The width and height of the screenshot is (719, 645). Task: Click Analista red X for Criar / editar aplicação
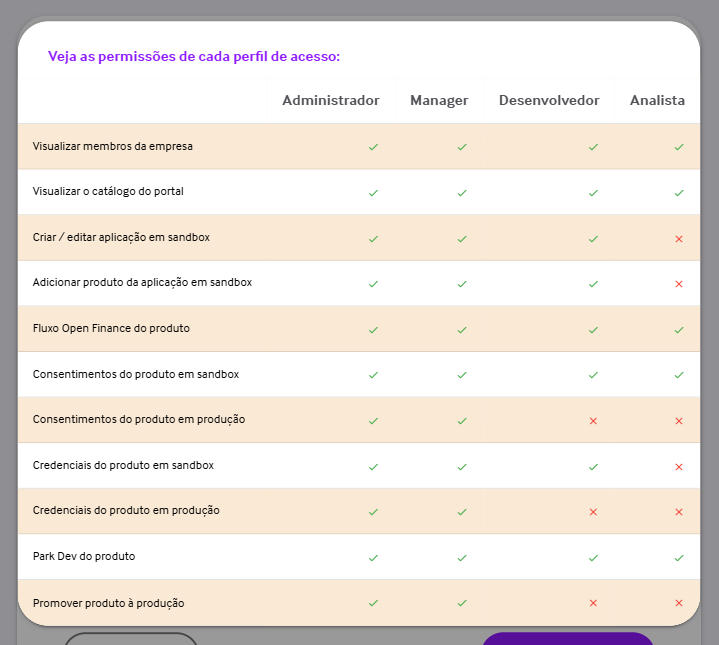pos(679,239)
